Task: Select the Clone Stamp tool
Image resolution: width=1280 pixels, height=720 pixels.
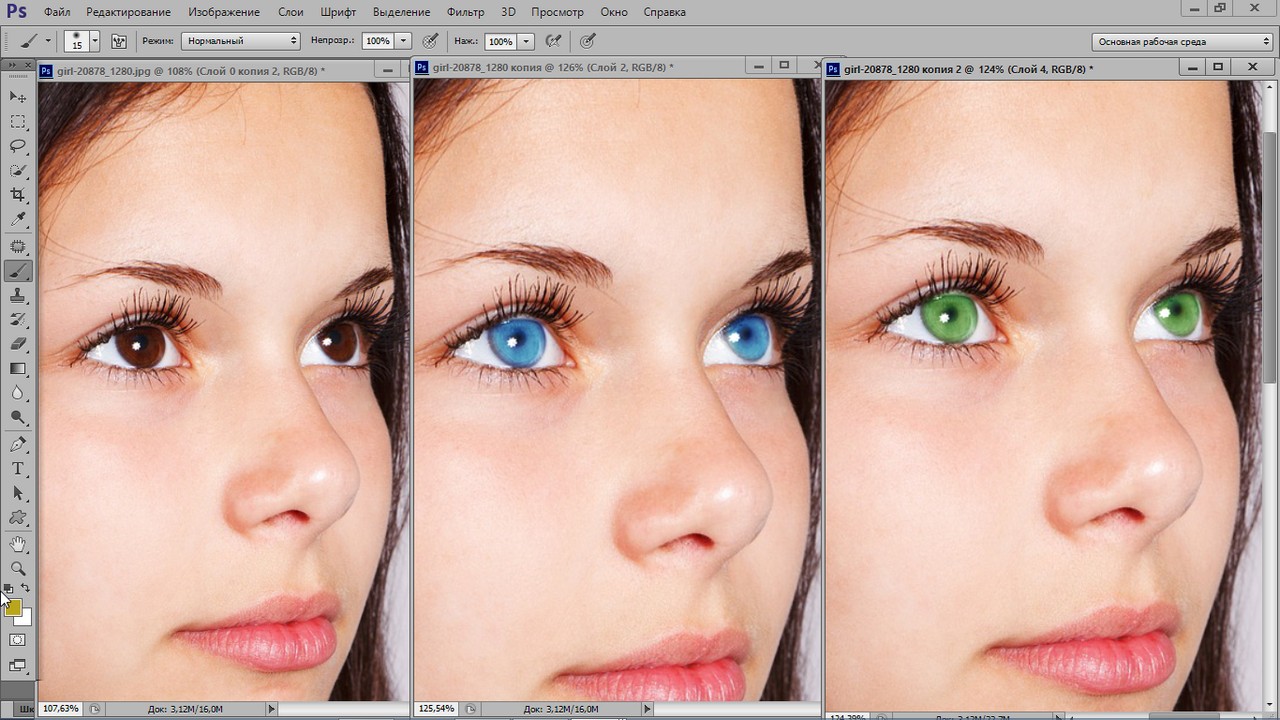Action: [18, 296]
